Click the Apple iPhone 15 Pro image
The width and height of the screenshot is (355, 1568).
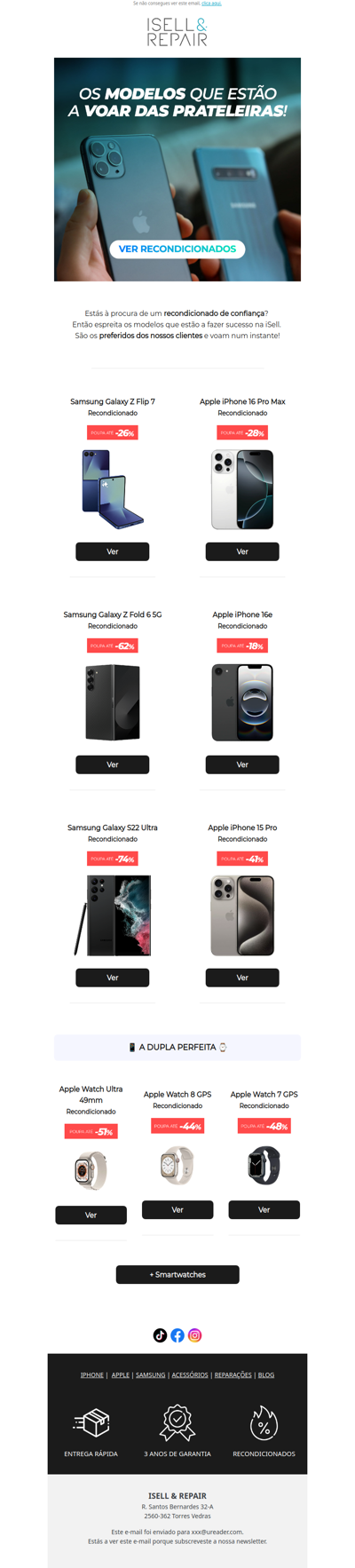tap(242, 915)
